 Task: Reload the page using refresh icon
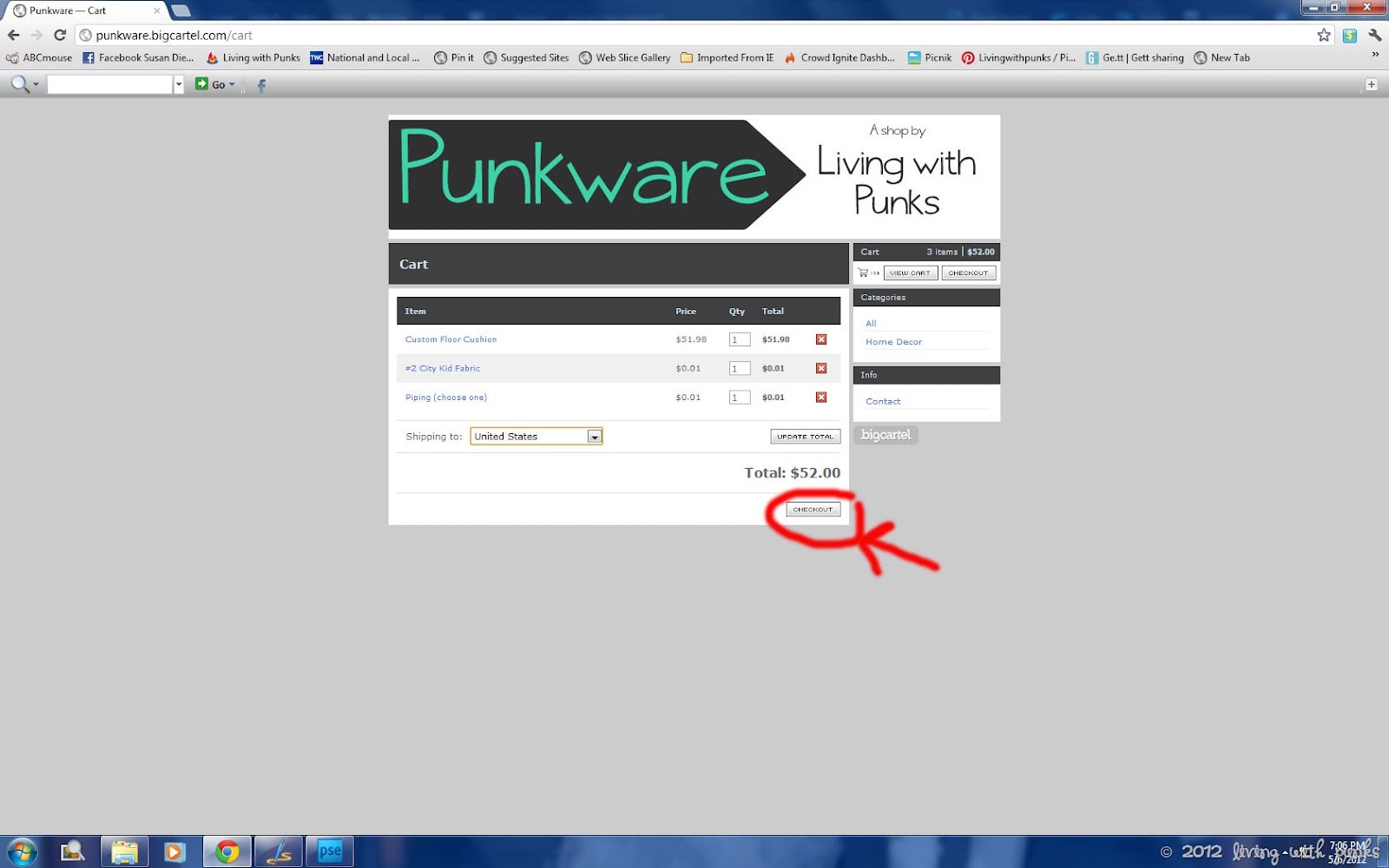pos(60,35)
